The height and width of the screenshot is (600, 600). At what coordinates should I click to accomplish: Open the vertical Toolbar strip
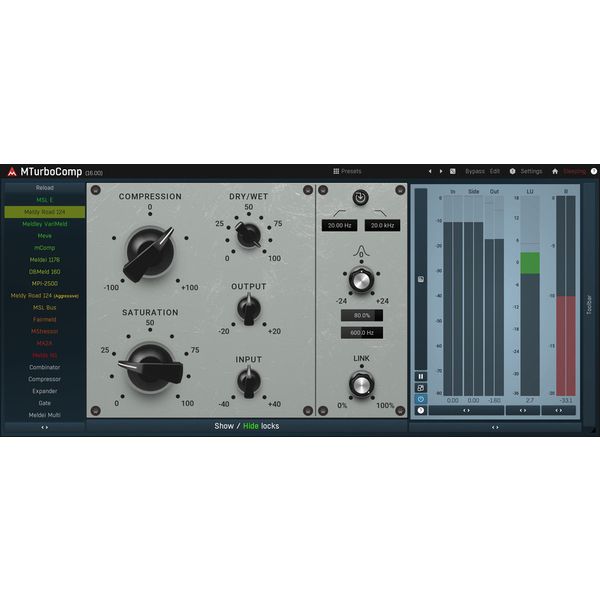pos(589,304)
